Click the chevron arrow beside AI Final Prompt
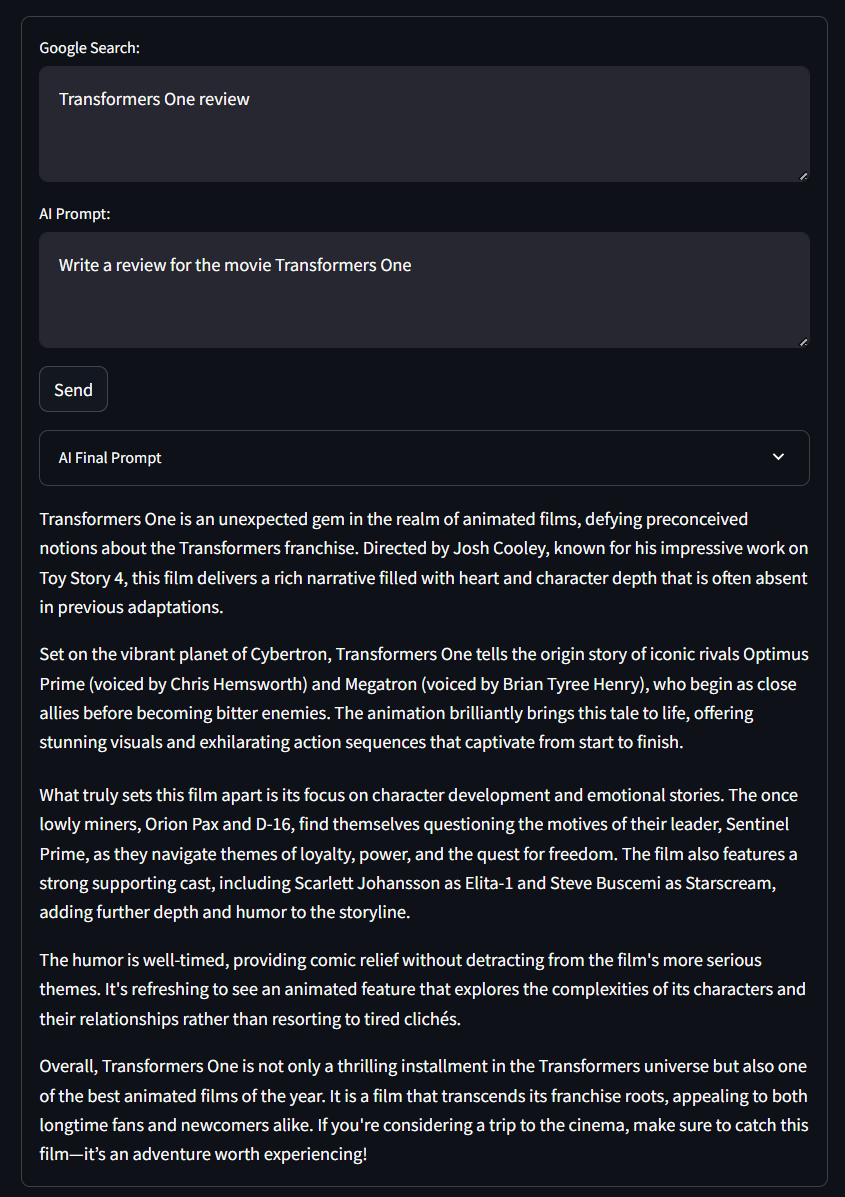 [x=779, y=457]
